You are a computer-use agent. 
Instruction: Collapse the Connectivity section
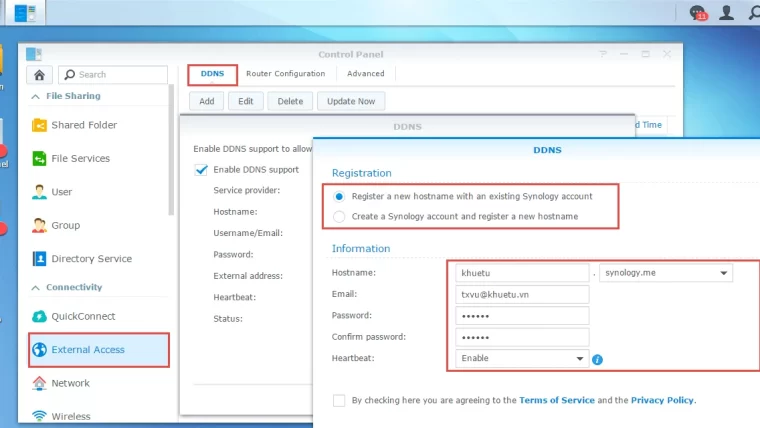point(35,287)
